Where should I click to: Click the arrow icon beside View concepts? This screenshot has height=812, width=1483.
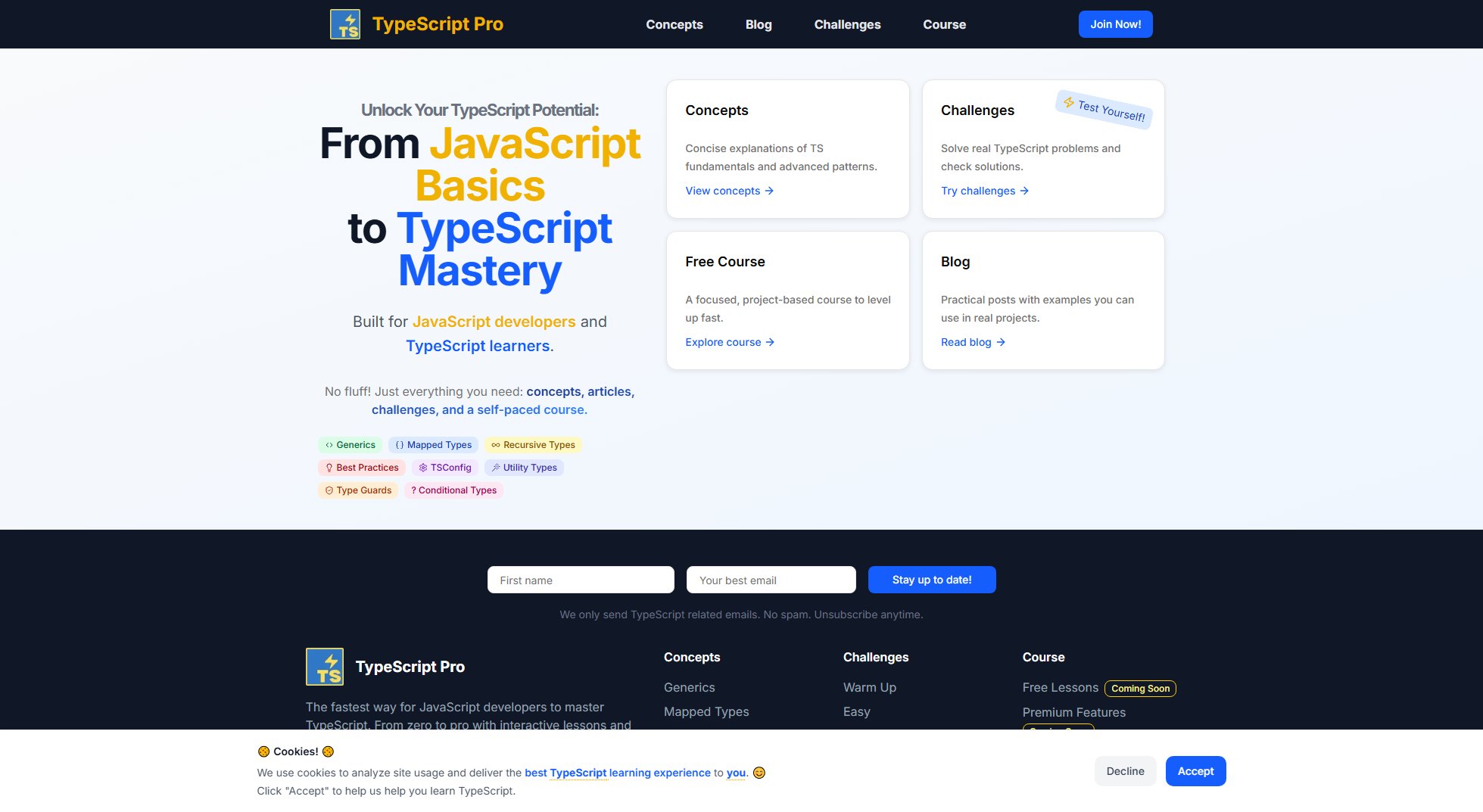point(769,191)
